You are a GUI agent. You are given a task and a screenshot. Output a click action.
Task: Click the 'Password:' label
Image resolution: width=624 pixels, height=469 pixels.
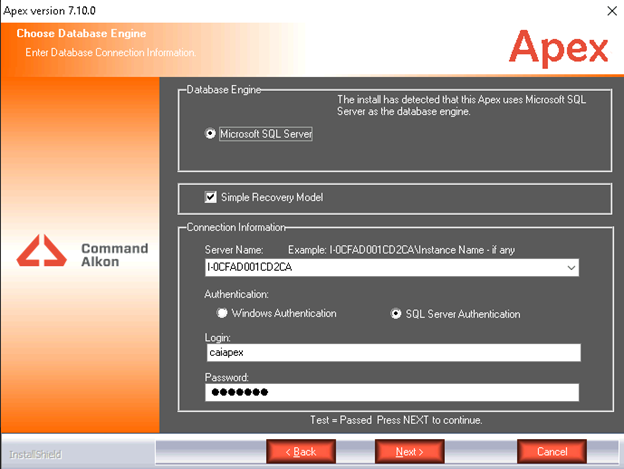click(226, 377)
